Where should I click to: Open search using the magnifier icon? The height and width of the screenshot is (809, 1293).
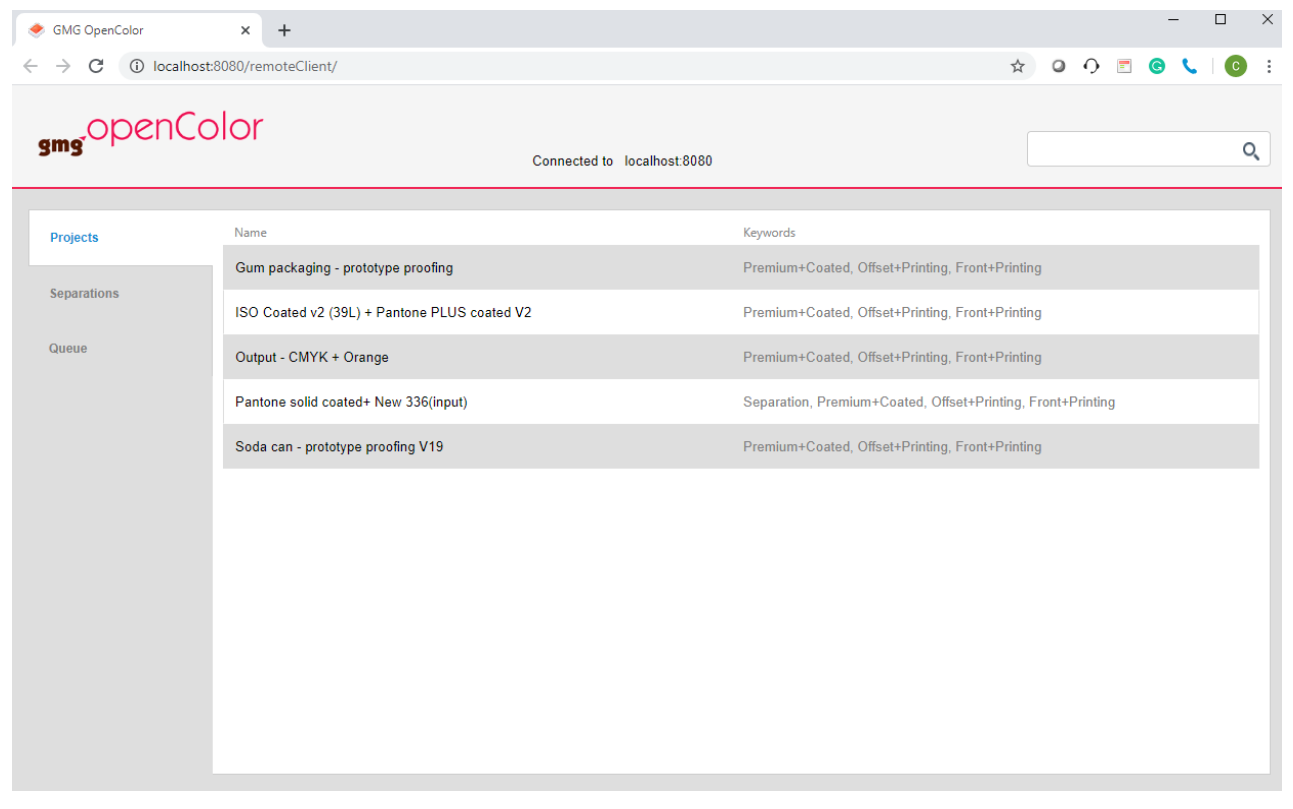1250,150
